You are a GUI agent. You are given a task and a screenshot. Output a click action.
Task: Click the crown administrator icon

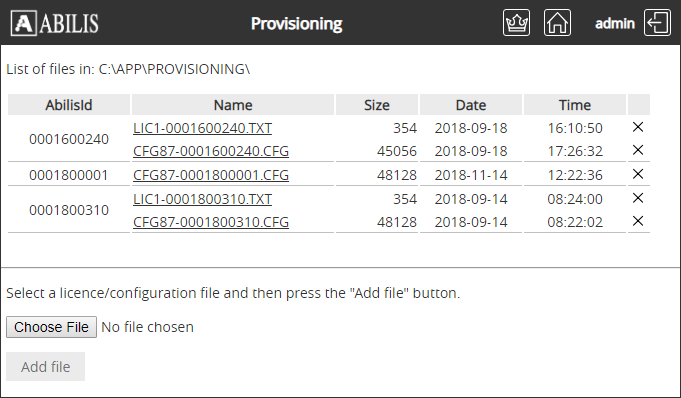pyautogui.click(x=516, y=23)
